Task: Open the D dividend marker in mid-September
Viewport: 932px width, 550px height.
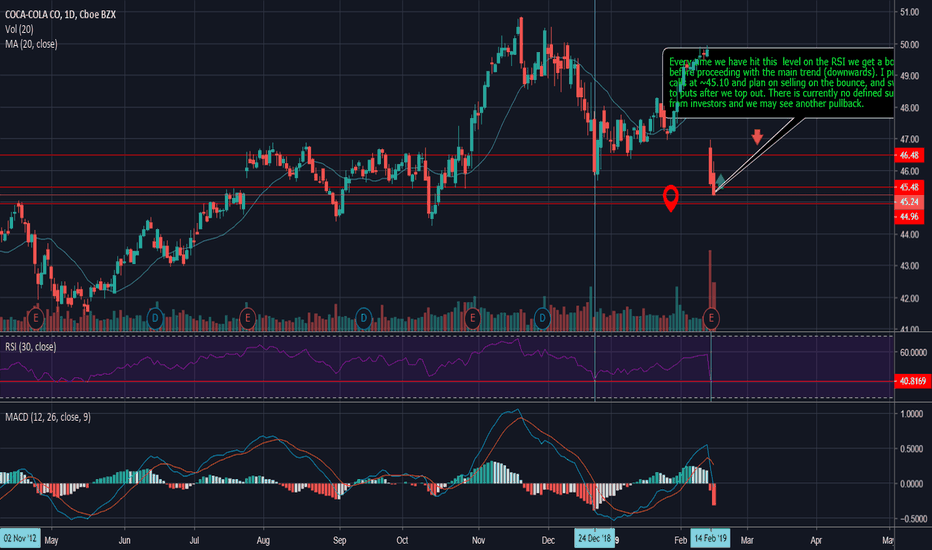Action: (364, 318)
